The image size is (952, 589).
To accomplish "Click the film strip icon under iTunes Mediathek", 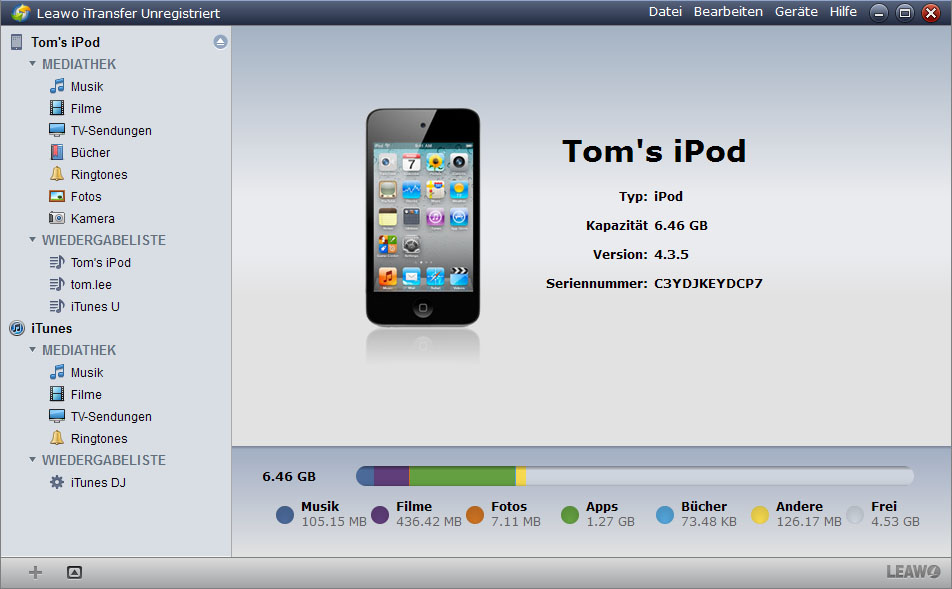I will tap(57, 394).
